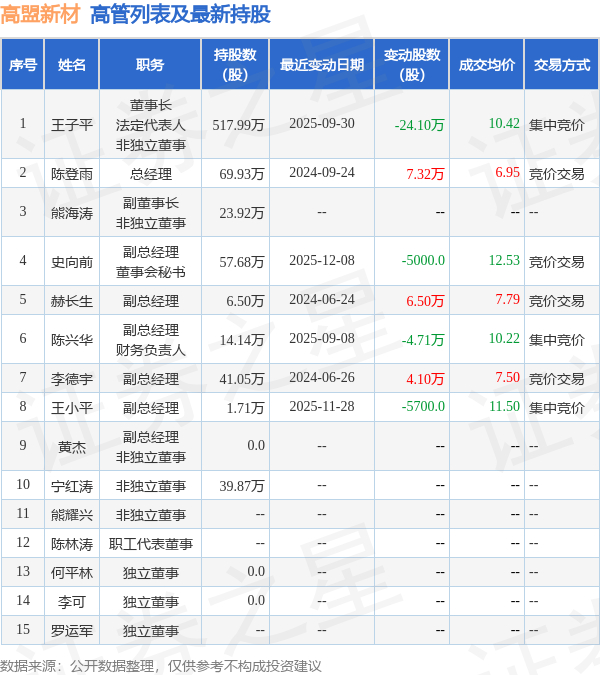Click holdings value 69.93万
Viewport: 600px width, 675px height.
pos(241,173)
